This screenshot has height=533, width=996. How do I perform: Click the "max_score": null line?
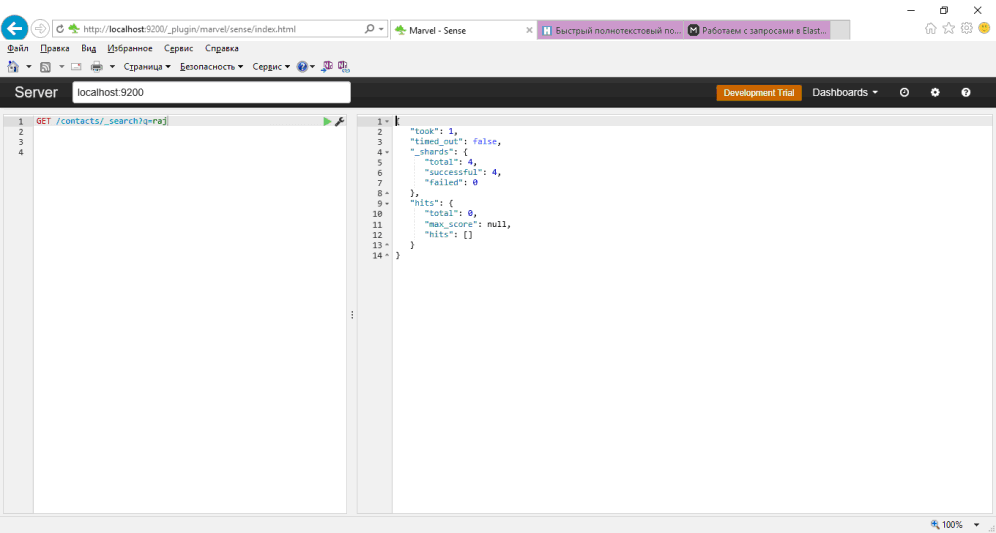468,224
